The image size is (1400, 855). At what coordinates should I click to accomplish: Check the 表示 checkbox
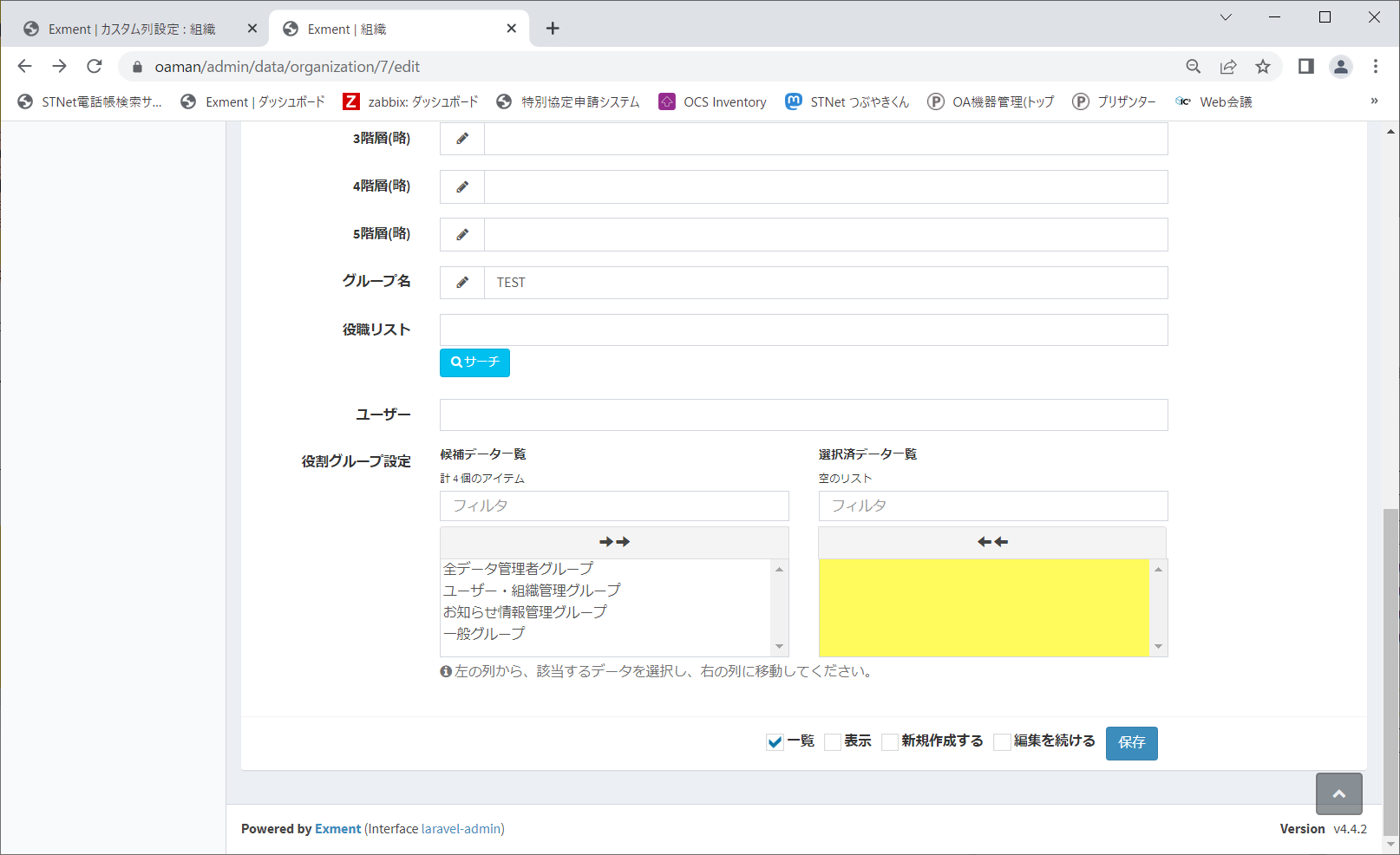[x=833, y=742]
